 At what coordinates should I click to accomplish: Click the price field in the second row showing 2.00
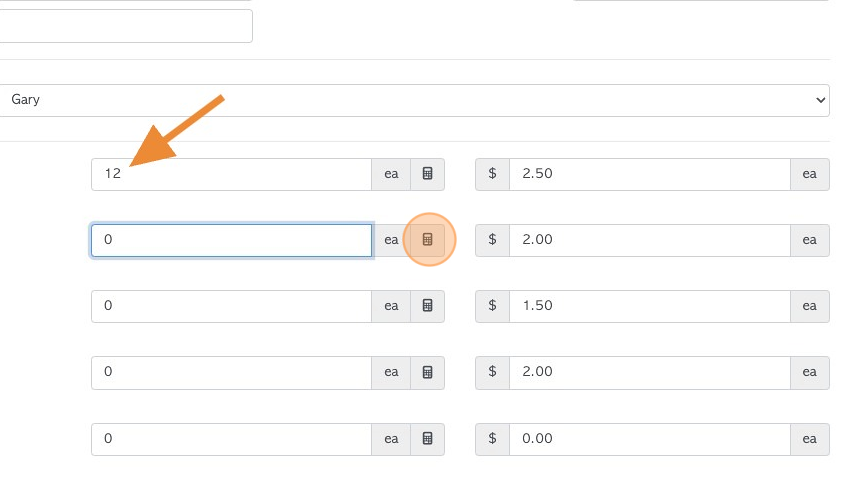point(650,240)
